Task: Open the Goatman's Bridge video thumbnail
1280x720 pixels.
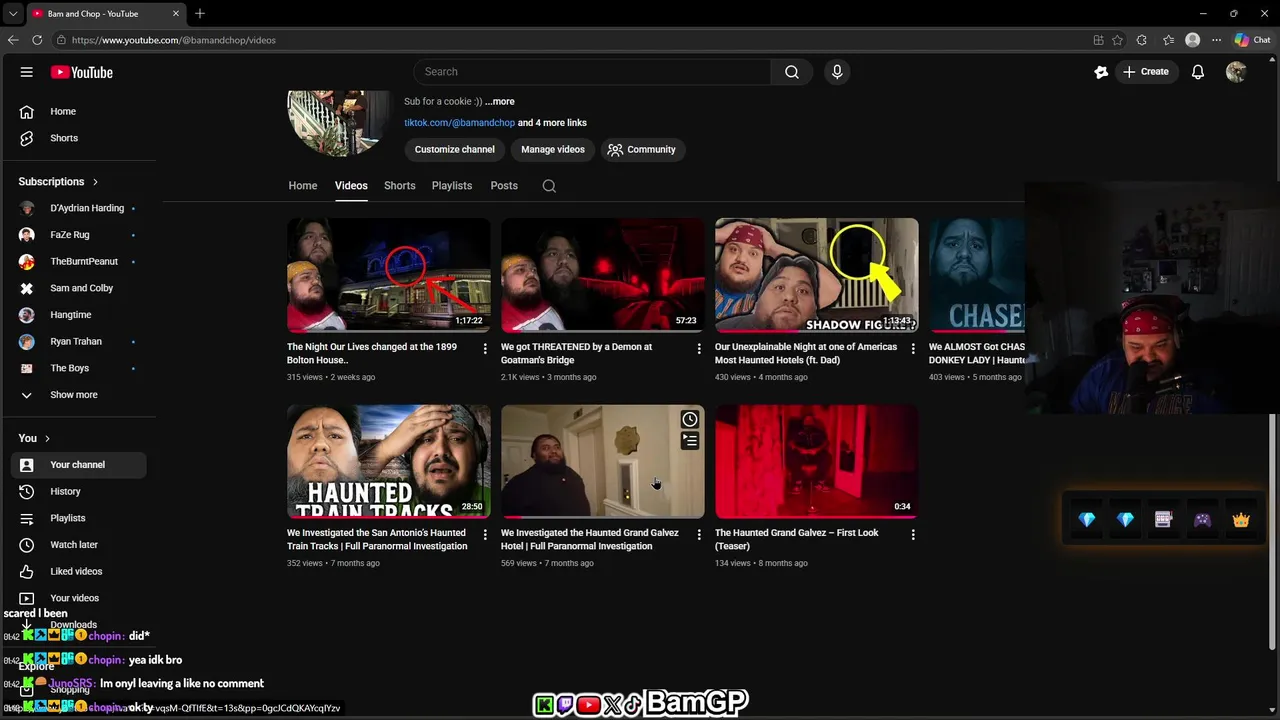Action: click(603, 275)
